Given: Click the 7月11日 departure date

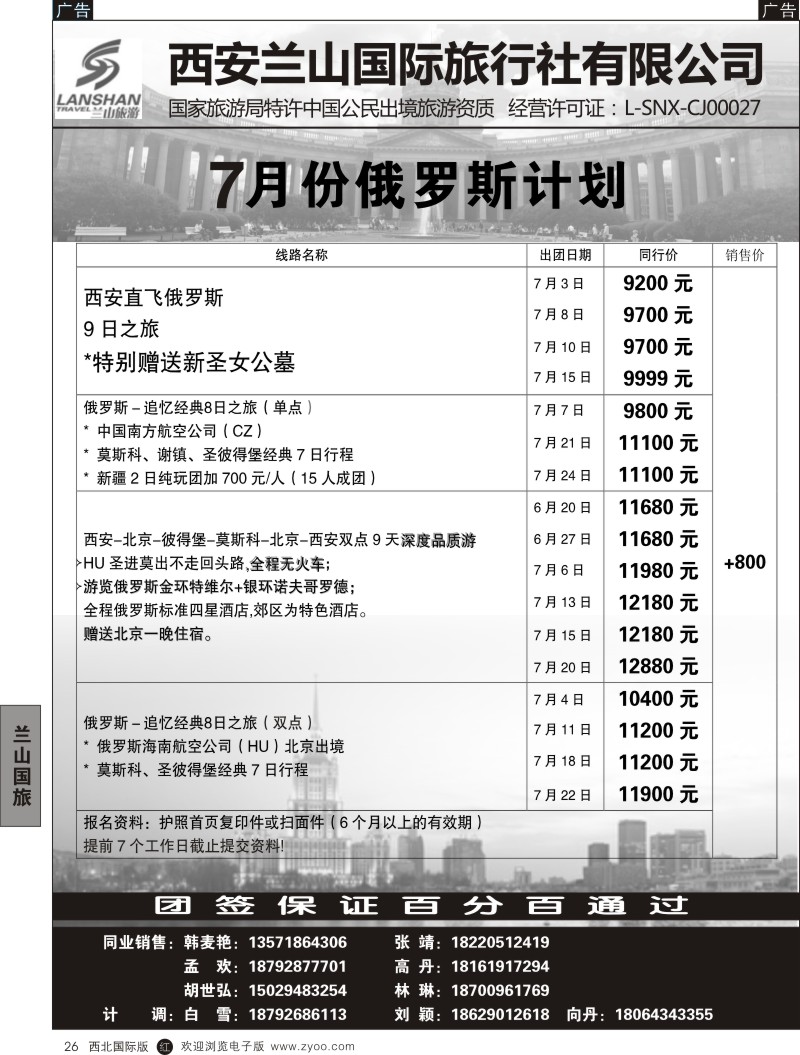Looking at the screenshot, I should click(x=562, y=729).
